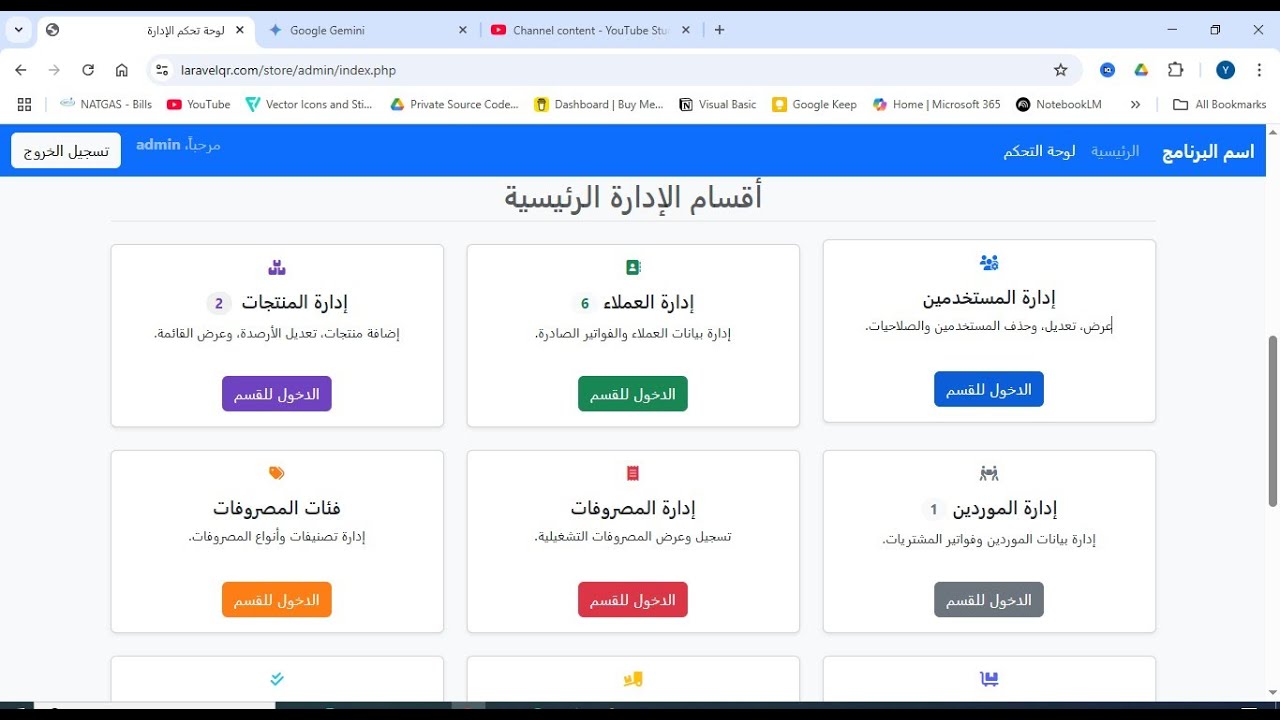Open the YouTube bookmark
This screenshot has width=1280, height=720.
[x=199, y=104]
